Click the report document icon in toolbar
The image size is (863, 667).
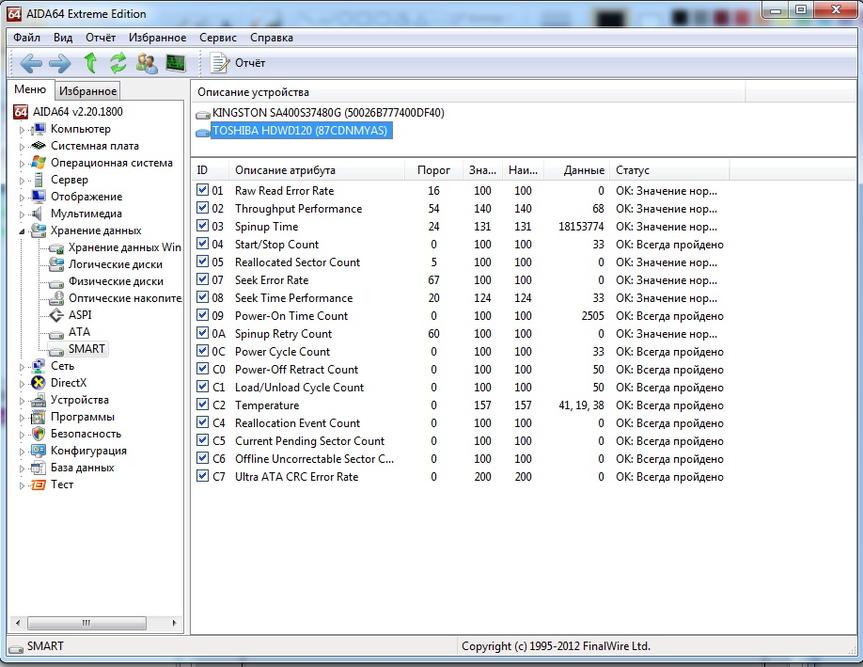(219, 63)
